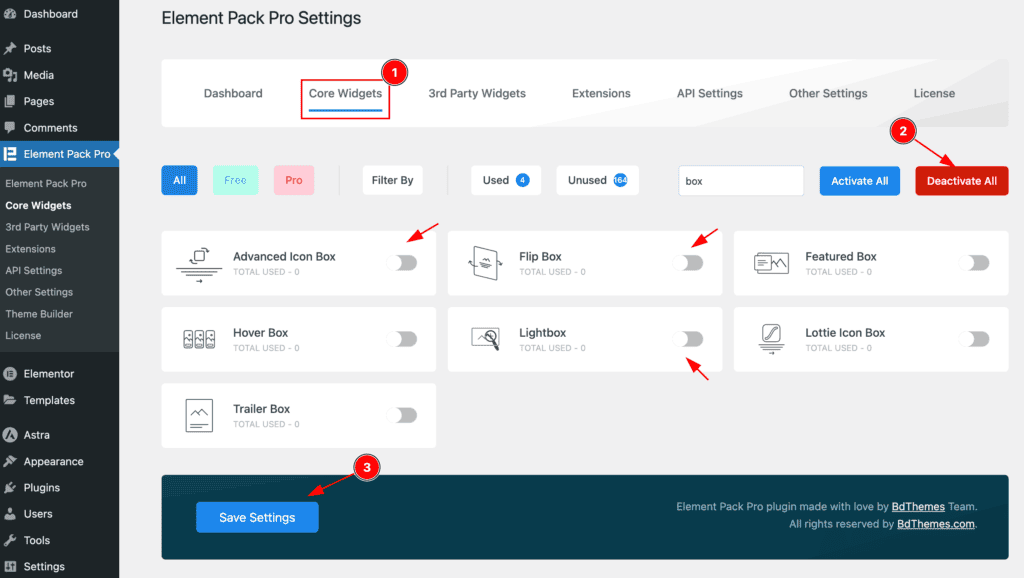Image resolution: width=1024 pixels, height=578 pixels.
Task: Open API Settings in the sidebar submenu
Action: 33,270
